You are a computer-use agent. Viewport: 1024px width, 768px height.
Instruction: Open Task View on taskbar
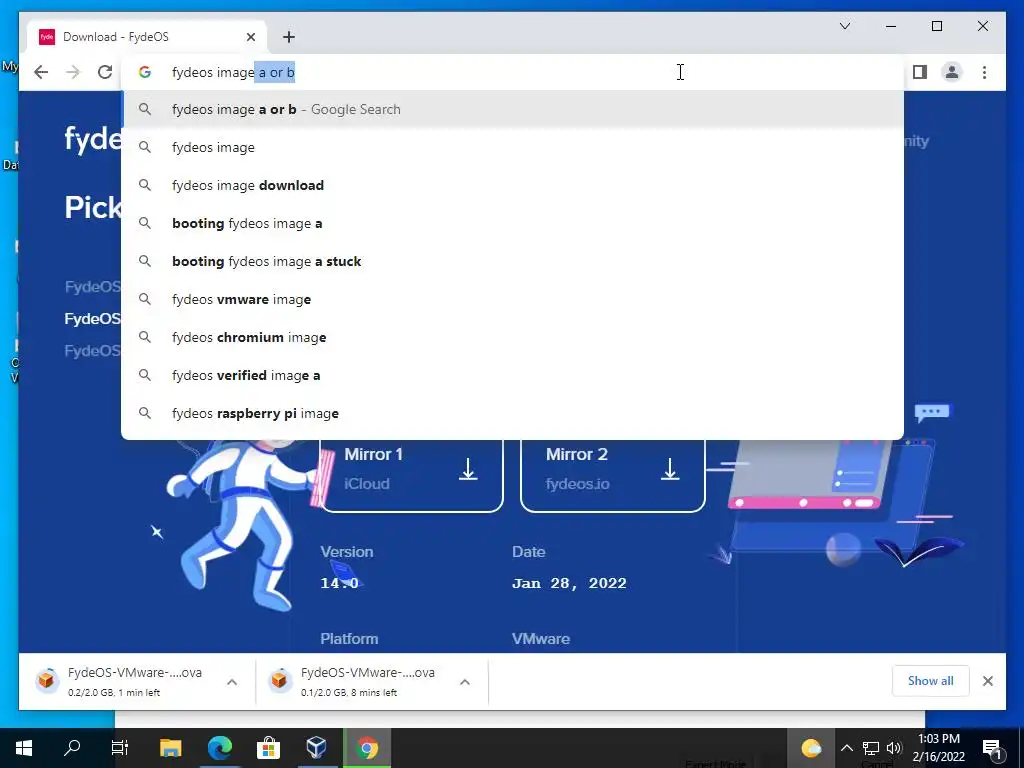120,748
